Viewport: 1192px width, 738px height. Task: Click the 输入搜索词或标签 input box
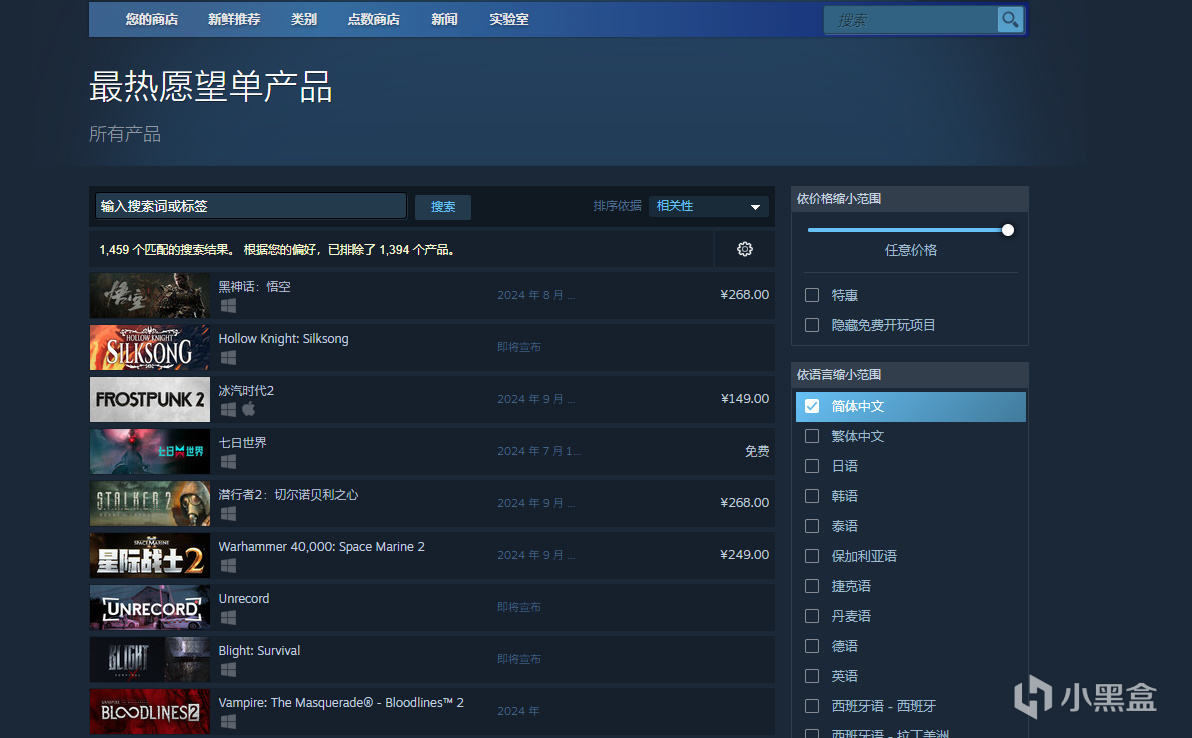pos(251,206)
